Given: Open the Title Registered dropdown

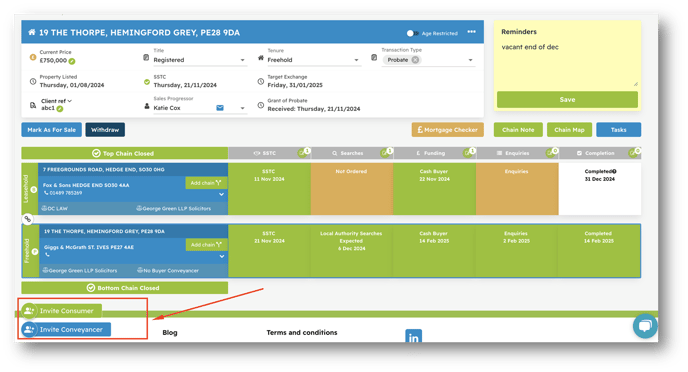Looking at the screenshot, I should [x=200, y=60].
